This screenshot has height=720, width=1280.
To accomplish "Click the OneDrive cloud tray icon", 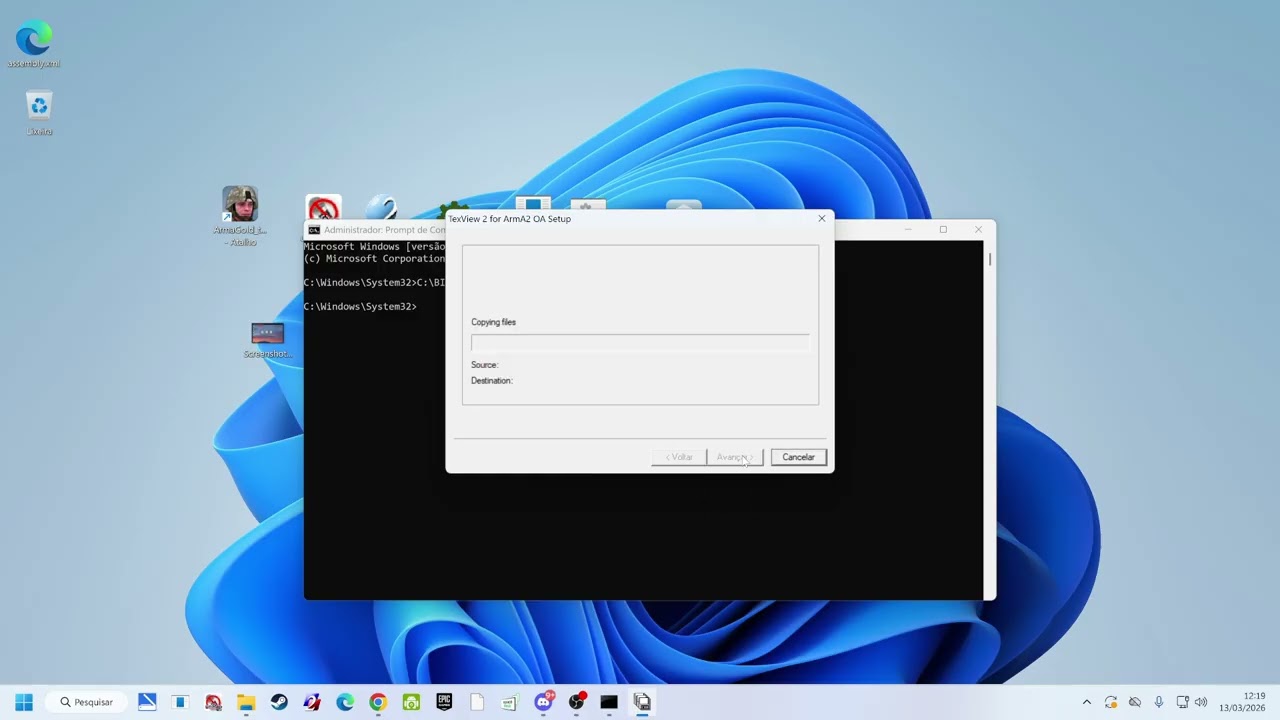I will point(1135,702).
